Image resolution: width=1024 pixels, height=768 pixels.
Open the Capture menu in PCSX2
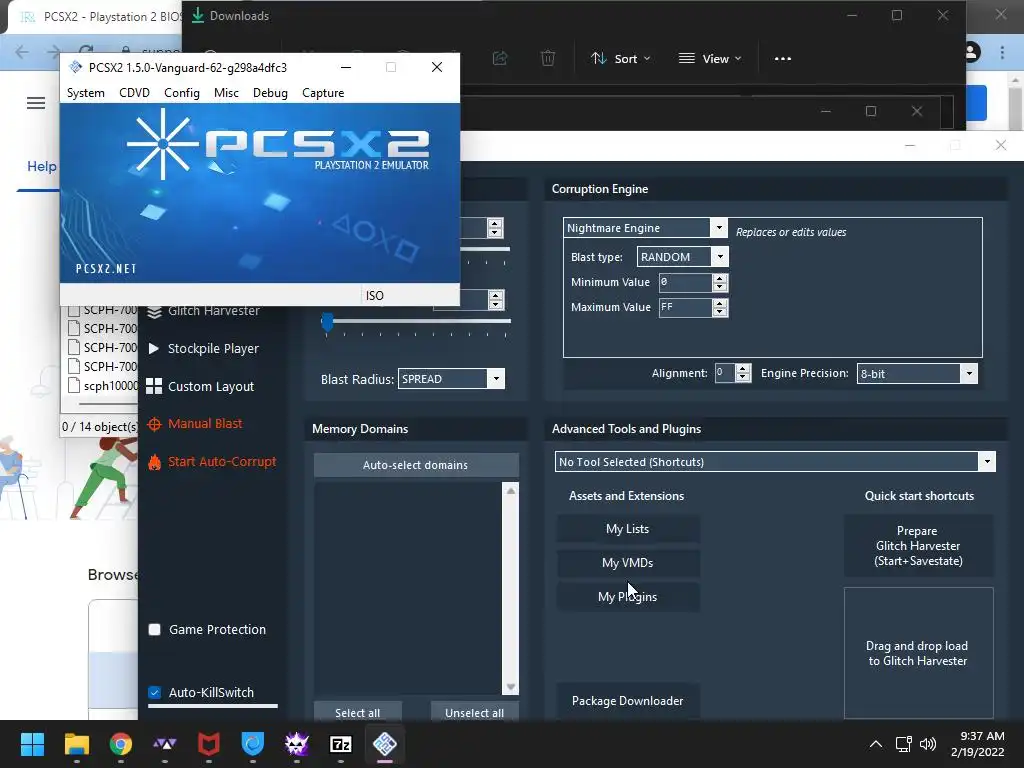pyautogui.click(x=323, y=93)
